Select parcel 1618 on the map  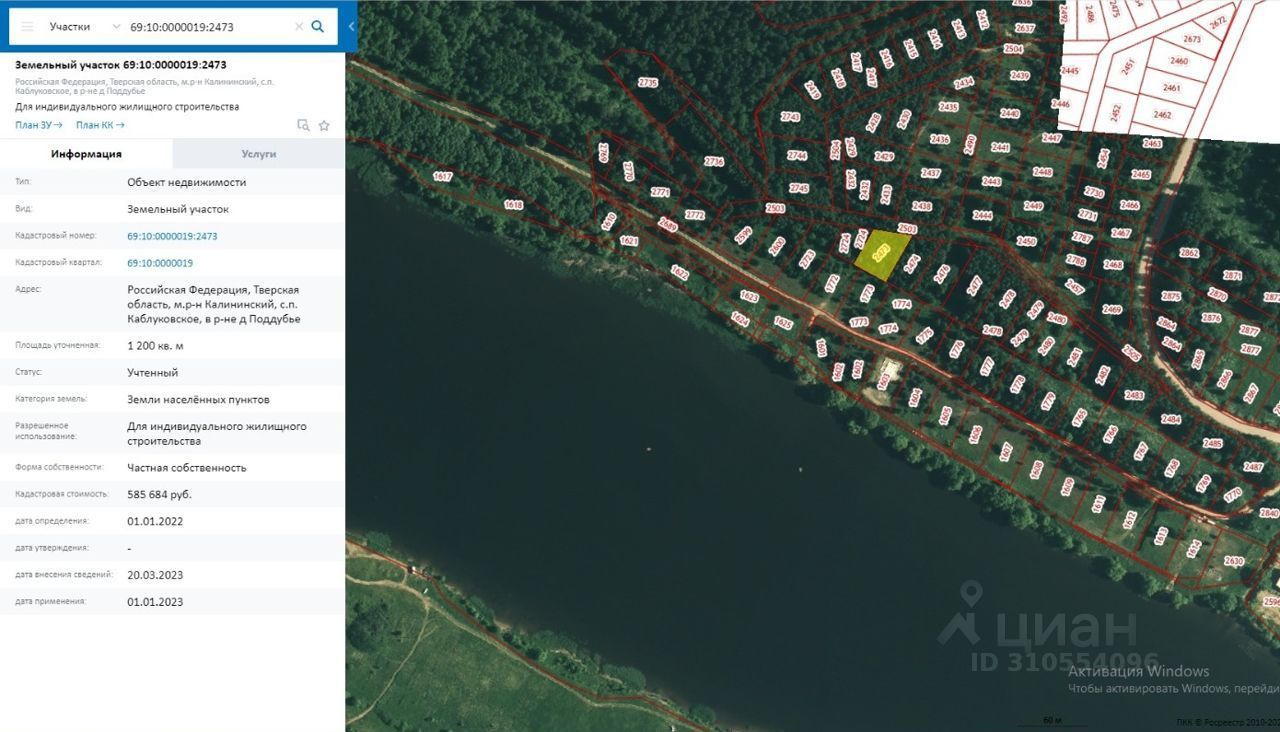click(513, 204)
